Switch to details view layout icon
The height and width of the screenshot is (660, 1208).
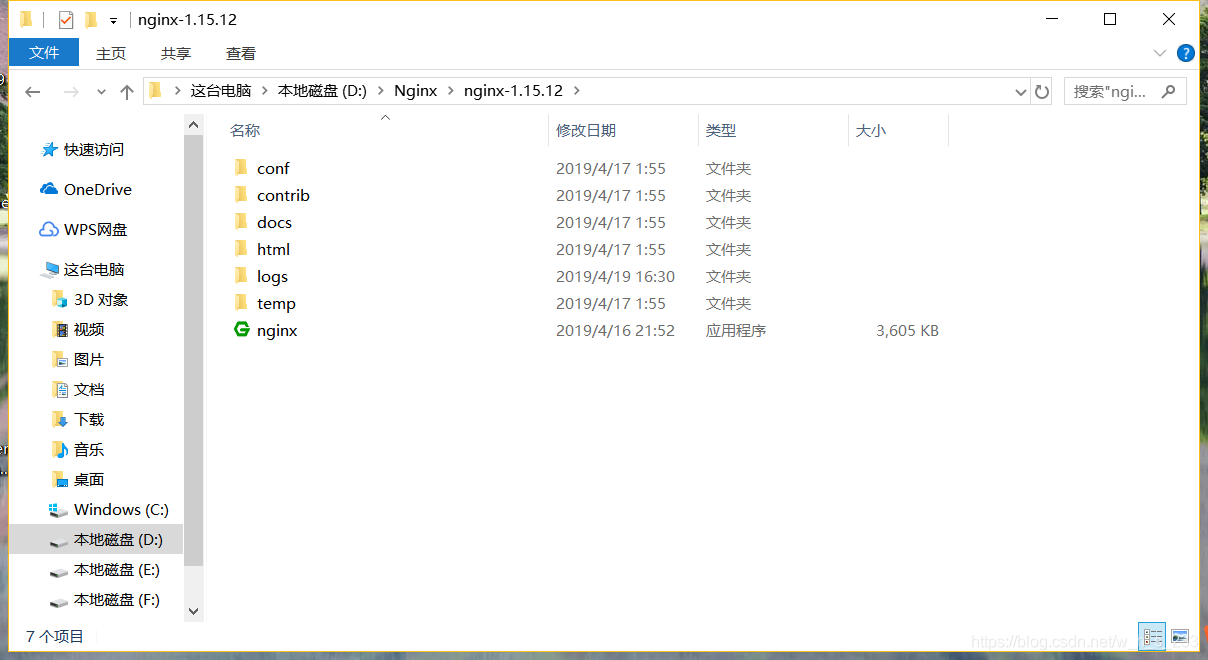tap(1153, 636)
